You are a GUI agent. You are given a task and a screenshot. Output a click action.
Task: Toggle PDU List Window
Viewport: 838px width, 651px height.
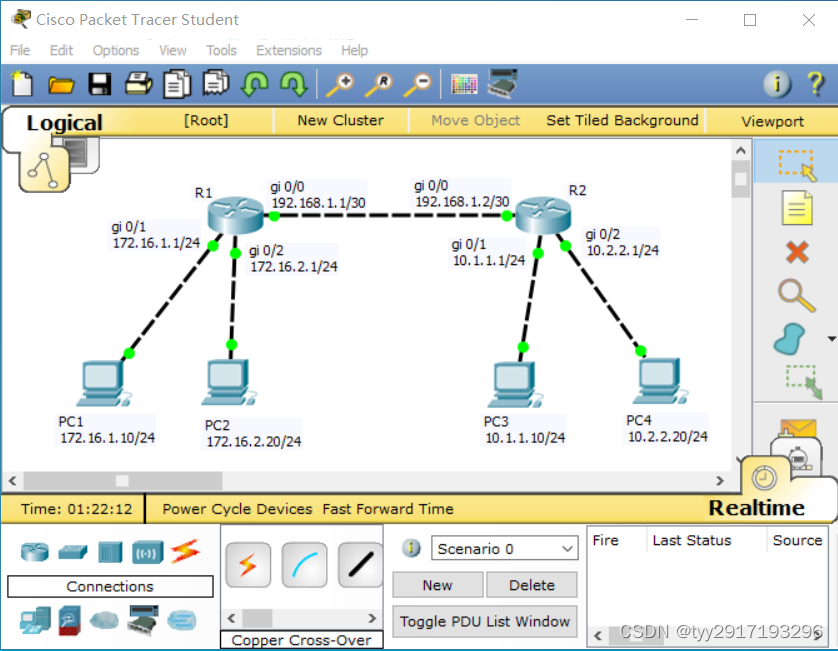point(485,621)
